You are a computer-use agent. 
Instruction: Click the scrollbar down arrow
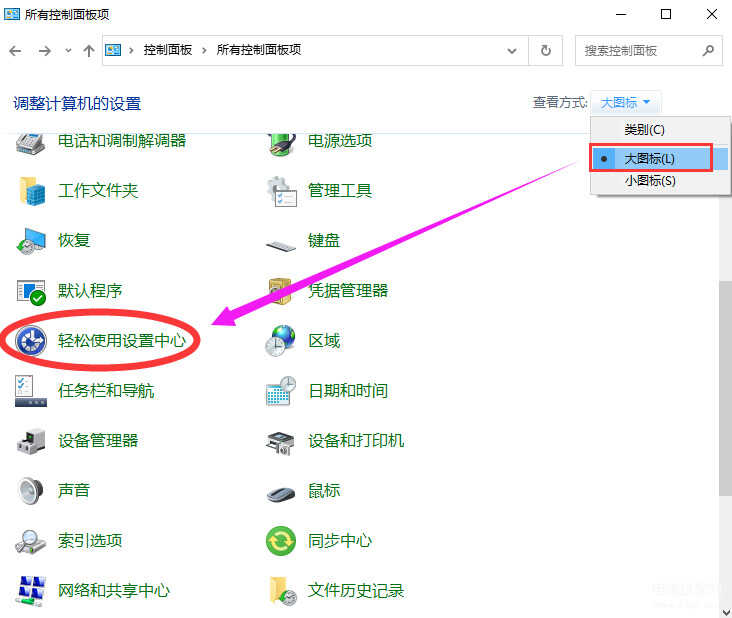click(x=725, y=612)
